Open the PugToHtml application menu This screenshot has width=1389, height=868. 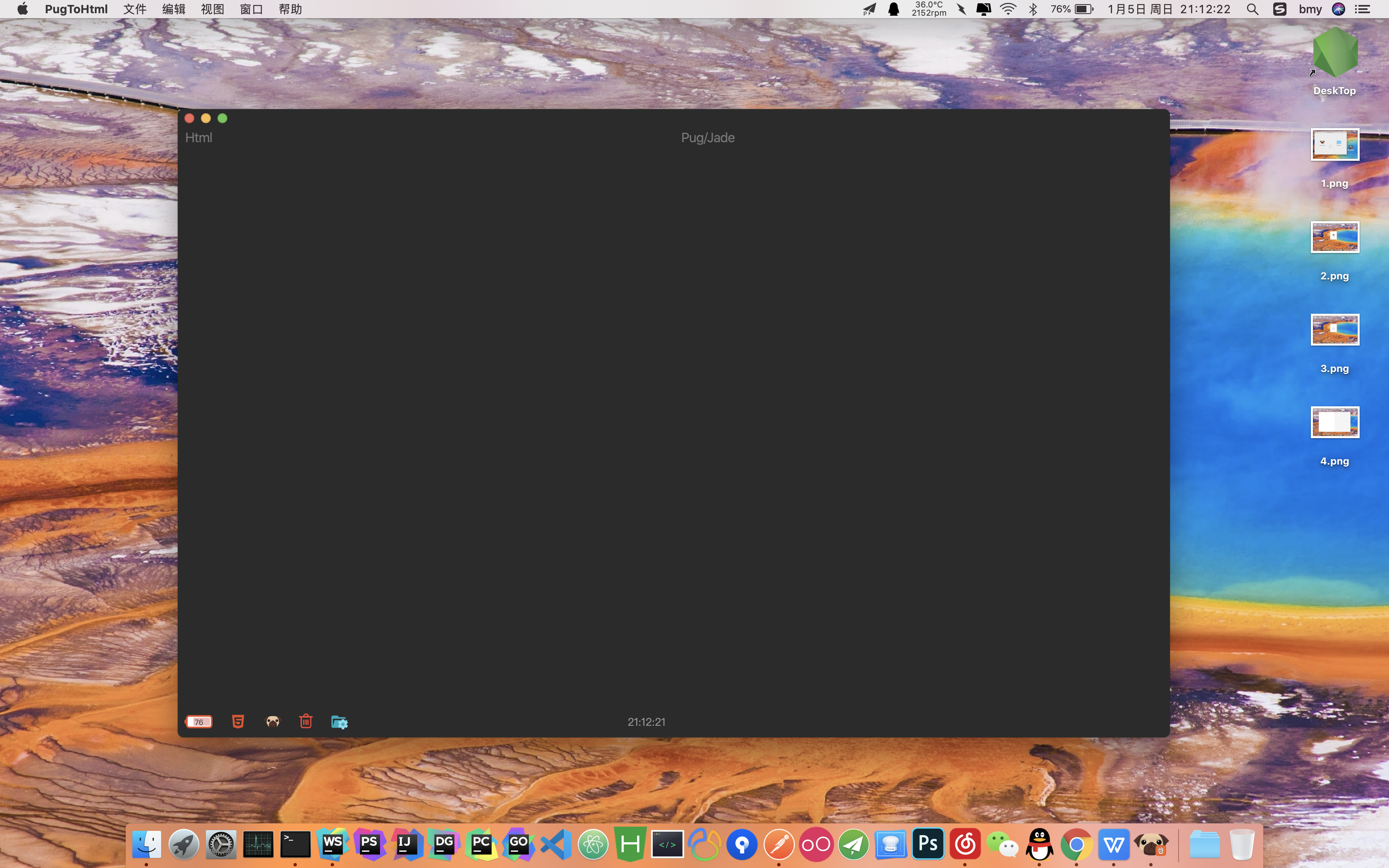[x=76, y=9]
